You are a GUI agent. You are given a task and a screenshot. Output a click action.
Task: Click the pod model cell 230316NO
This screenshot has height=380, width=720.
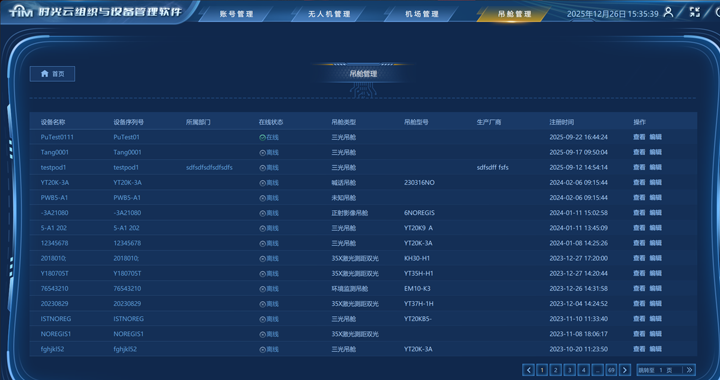tap(419, 183)
